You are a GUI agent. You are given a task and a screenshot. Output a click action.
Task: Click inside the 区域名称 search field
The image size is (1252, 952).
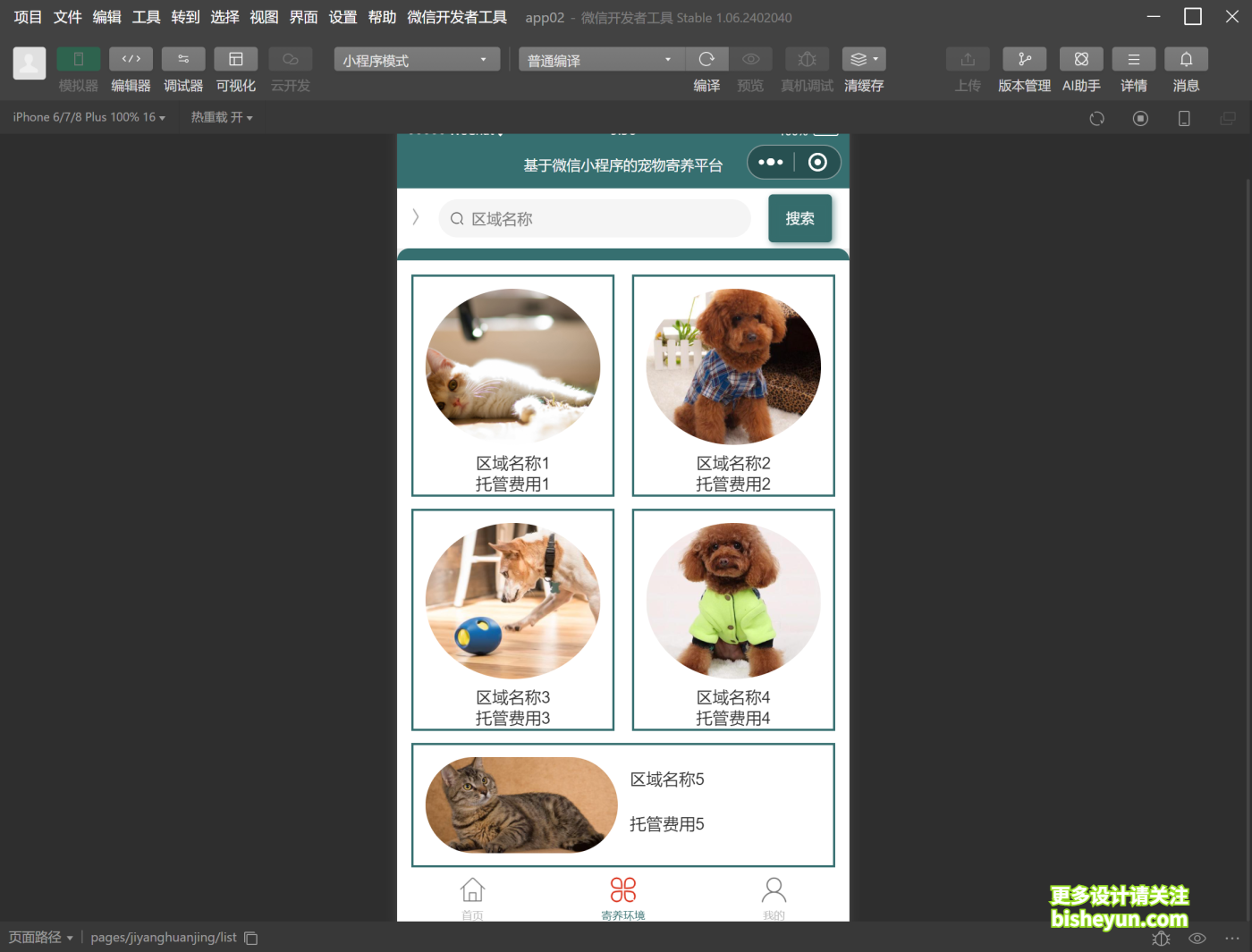[x=594, y=218]
